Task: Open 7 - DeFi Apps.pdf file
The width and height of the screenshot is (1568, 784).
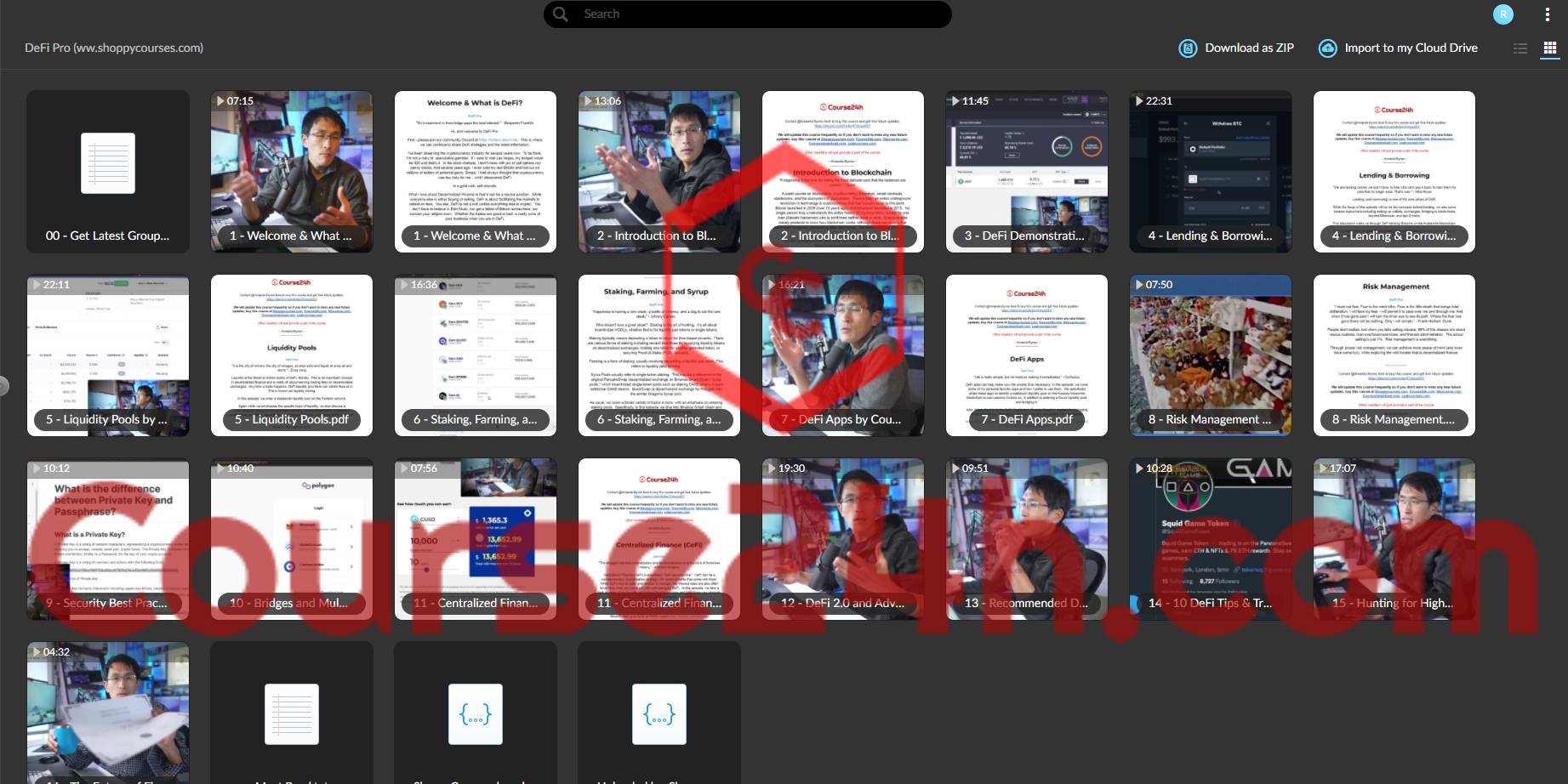Action: (x=1027, y=355)
